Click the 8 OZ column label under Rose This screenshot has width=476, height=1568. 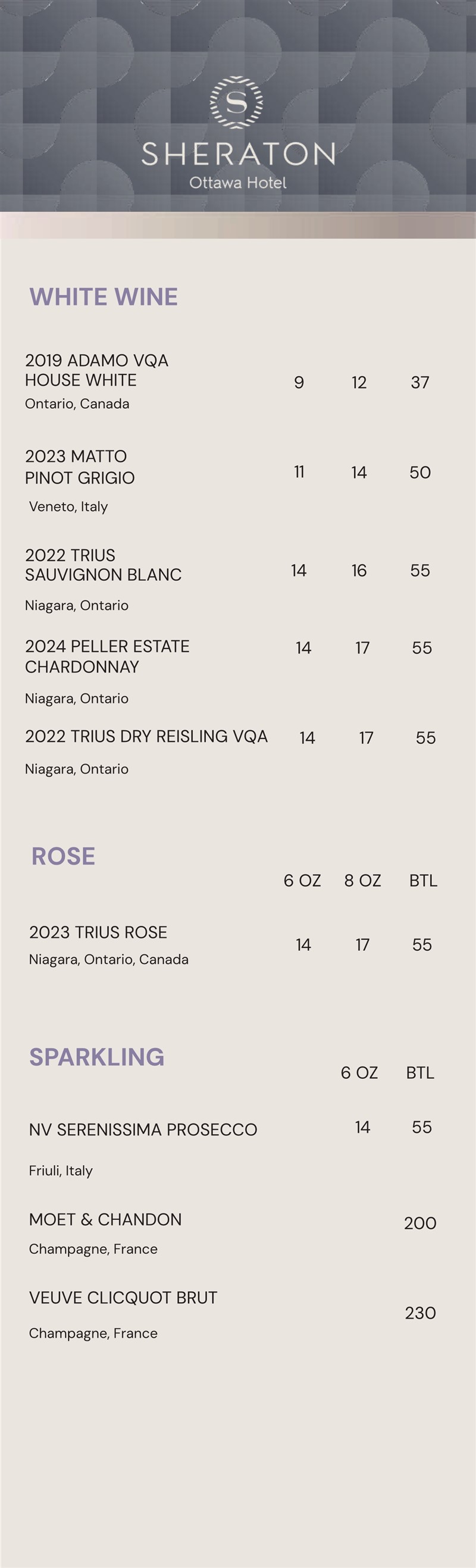coord(362,881)
